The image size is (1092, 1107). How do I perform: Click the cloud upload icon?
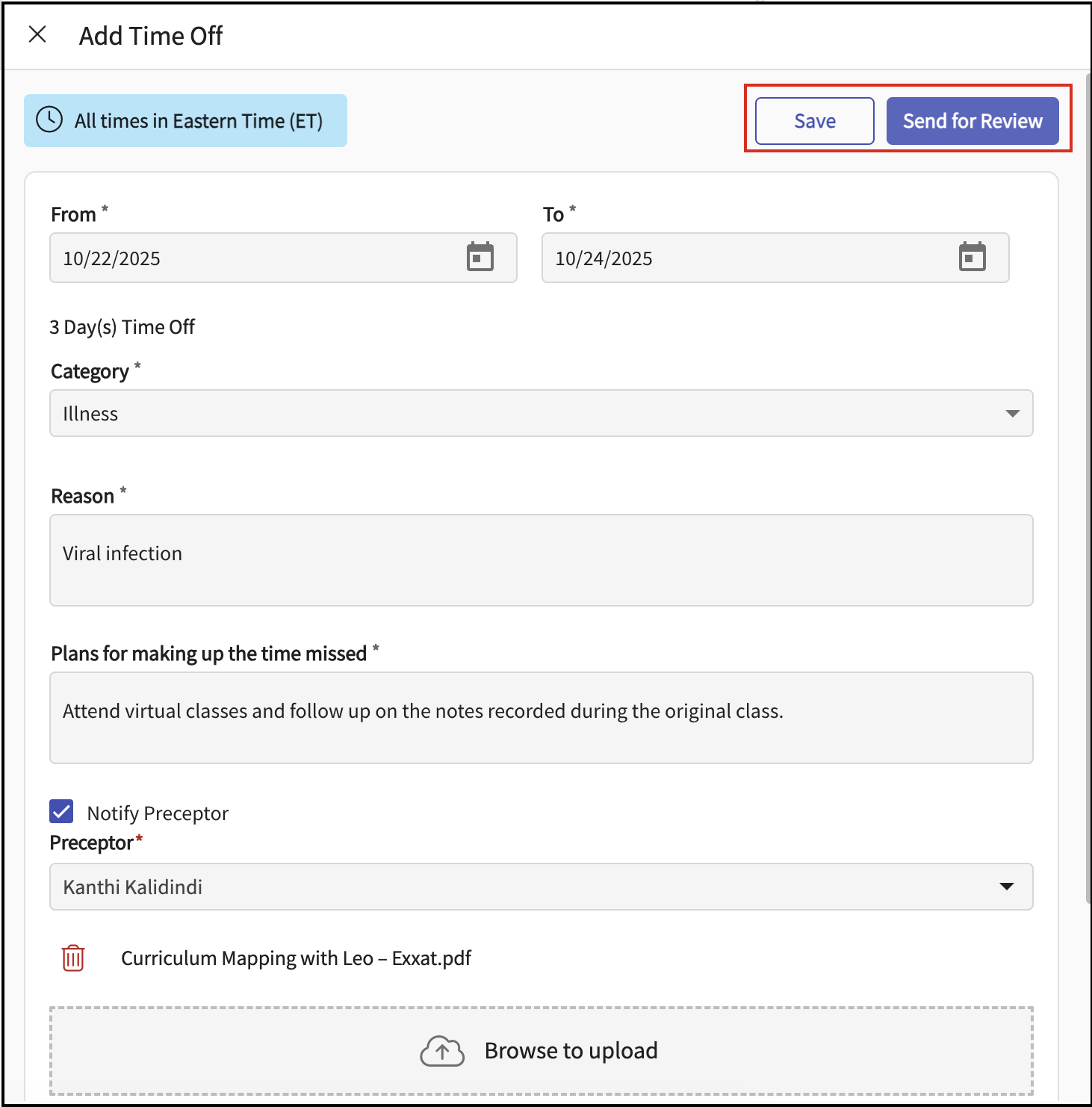point(442,1051)
